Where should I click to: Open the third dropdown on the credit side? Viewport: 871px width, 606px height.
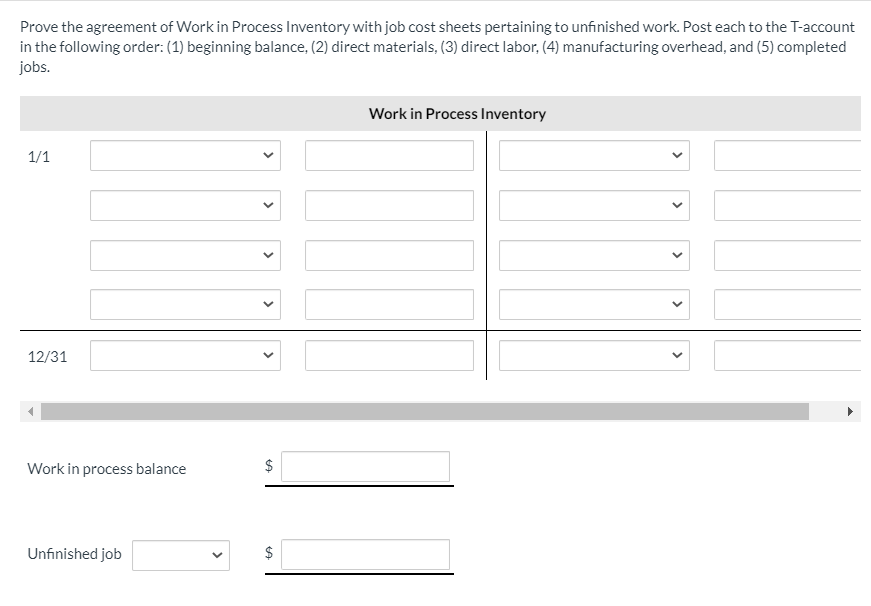(x=594, y=255)
